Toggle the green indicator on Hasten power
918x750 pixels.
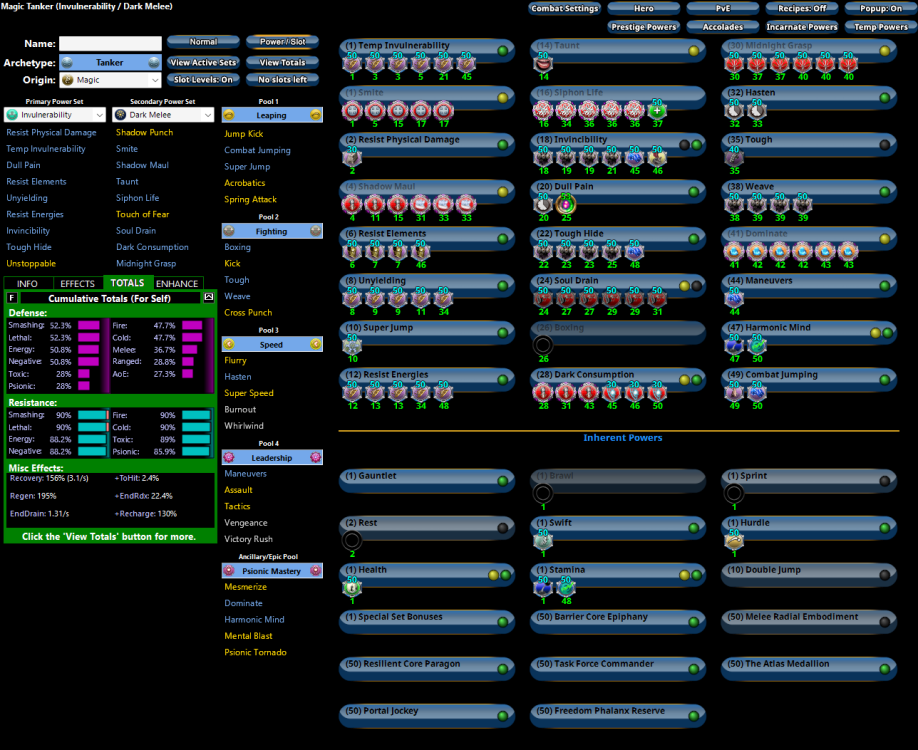[x=884, y=97]
